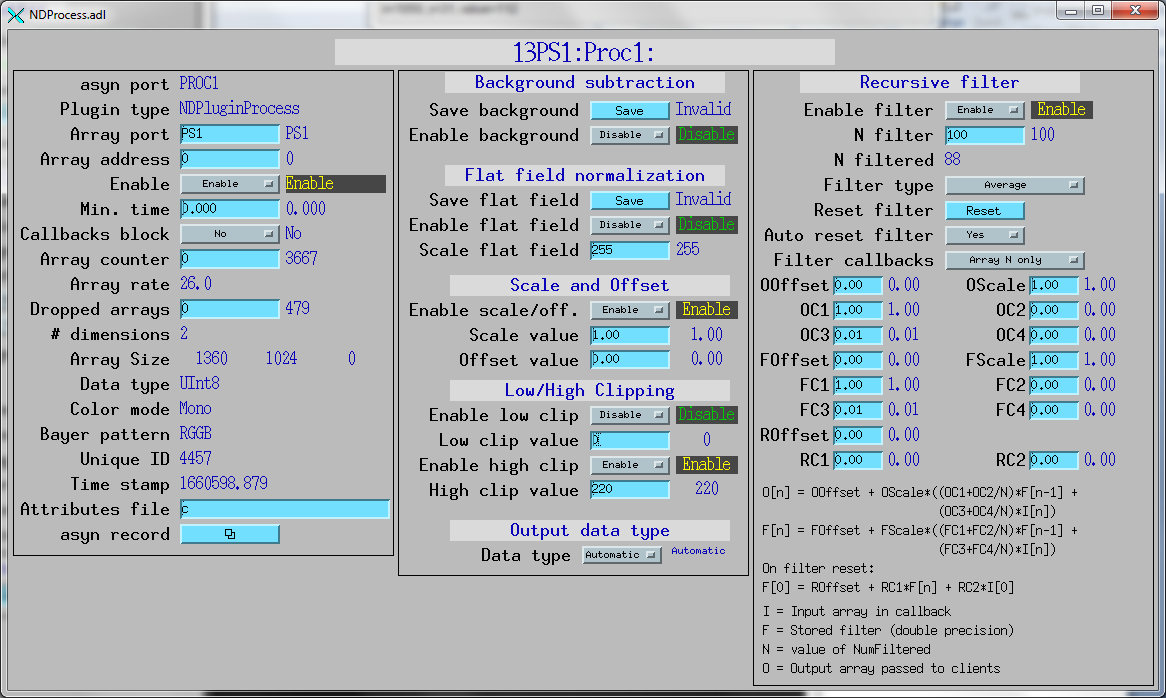Open the Auto reset filter Yes dropdown
The image size is (1166, 698).
(984, 235)
